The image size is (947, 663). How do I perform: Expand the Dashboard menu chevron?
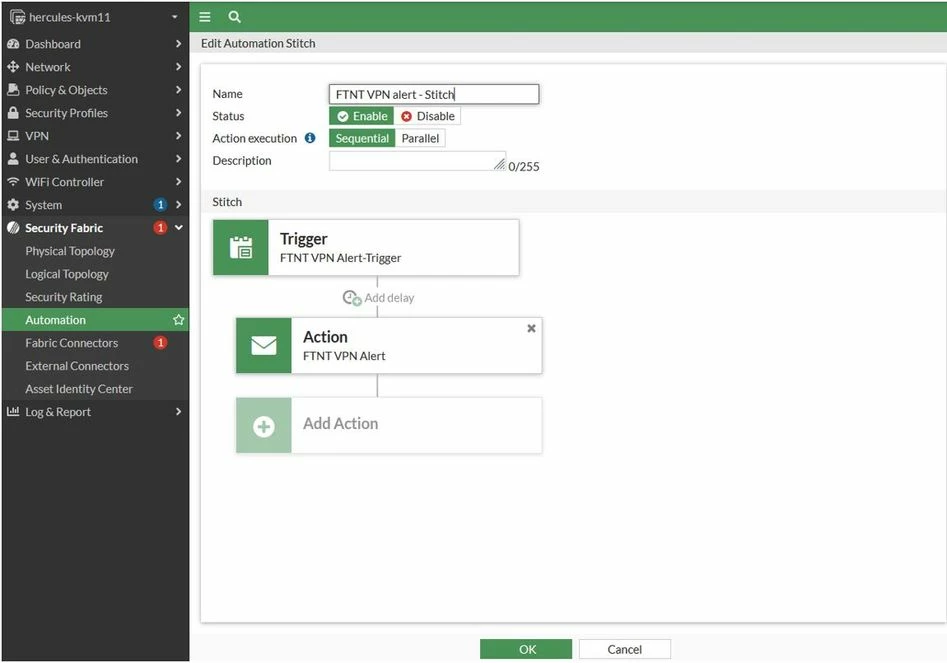point(178,43)
